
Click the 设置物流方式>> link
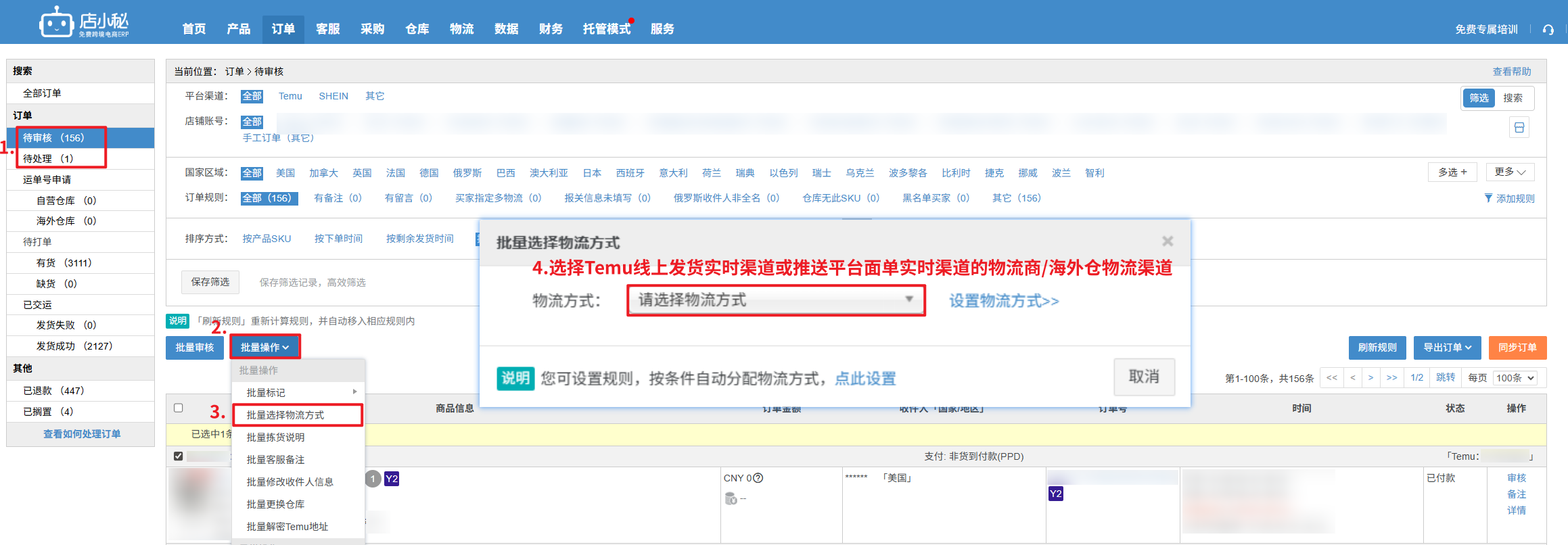pos(1004,301)
